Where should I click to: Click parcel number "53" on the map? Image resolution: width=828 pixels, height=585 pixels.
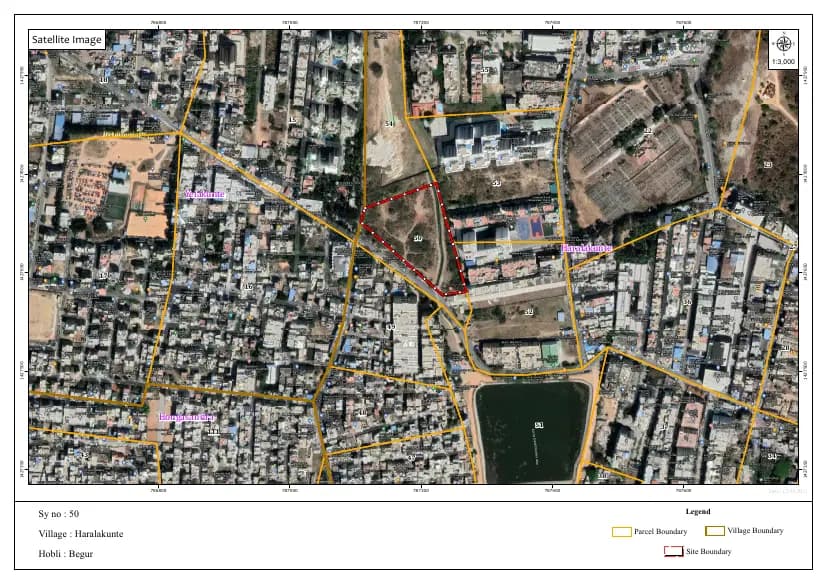click(x=496, y=183)
